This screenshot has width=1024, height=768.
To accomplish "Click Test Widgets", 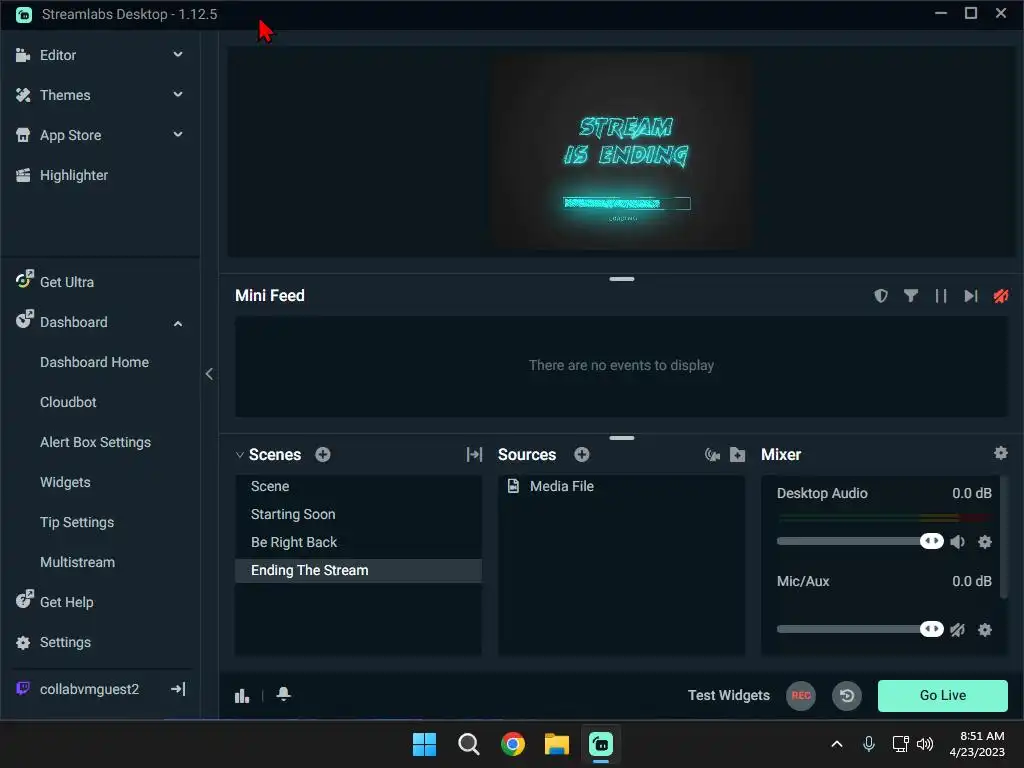I will pyautogui.click(x=729, y=696).
